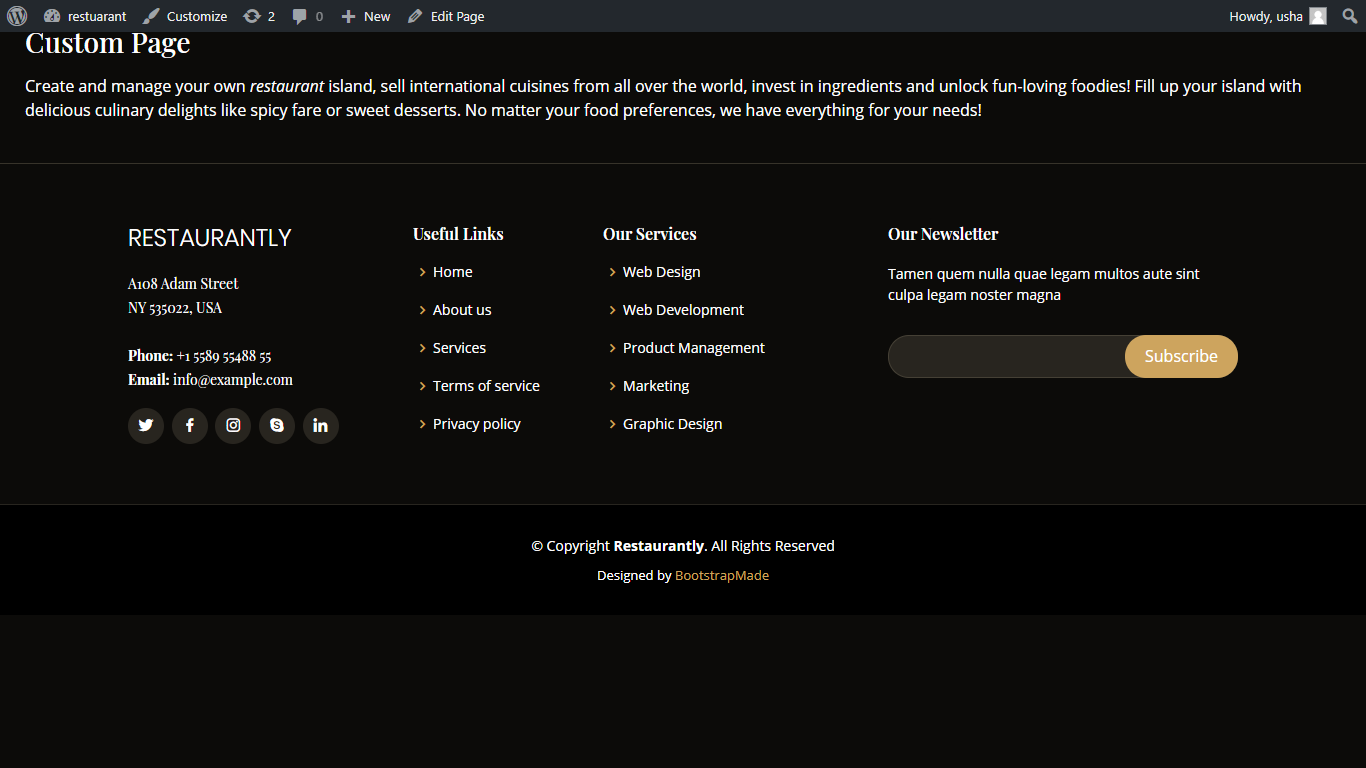Click the Our Services heading
This screenshot has width=1366, height=768.
tap(650, 234)
